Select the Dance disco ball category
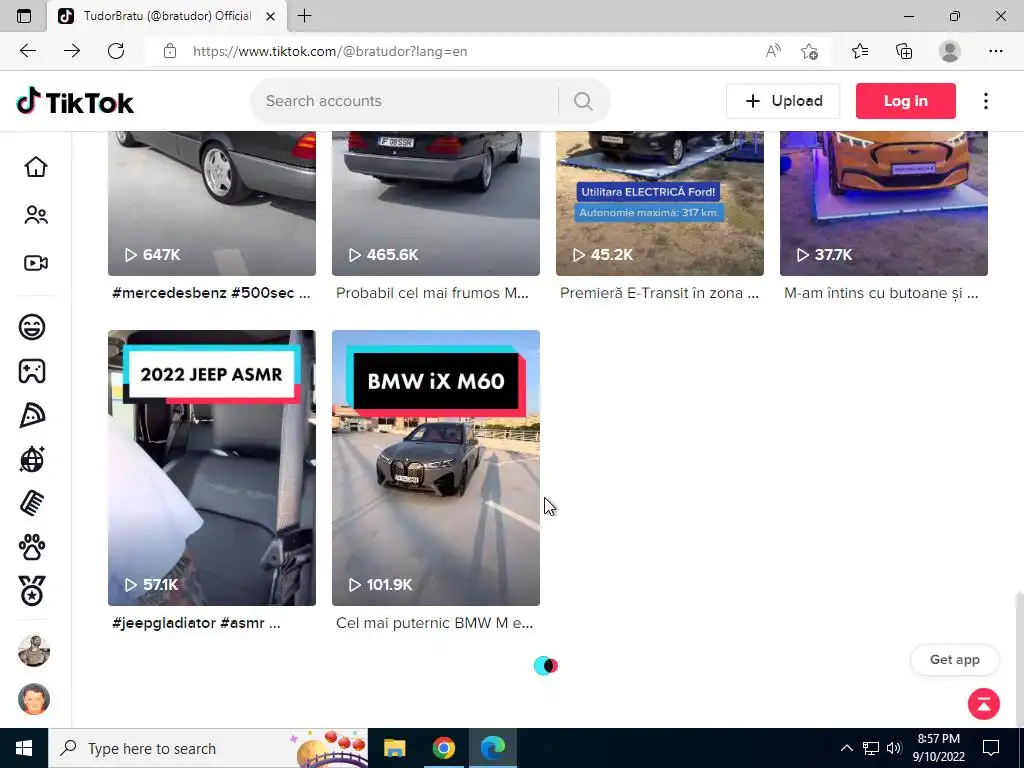Image resolution: width=1024 pixels, height=768 pixels. coord(32,459)
